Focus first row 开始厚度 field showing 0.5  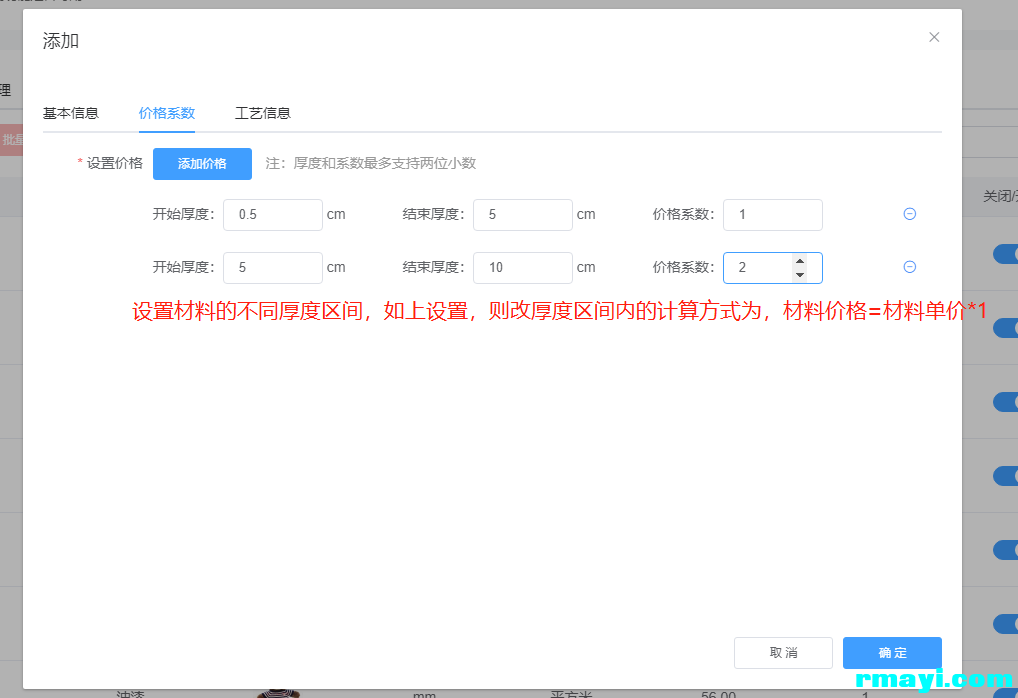click(272, 215)
